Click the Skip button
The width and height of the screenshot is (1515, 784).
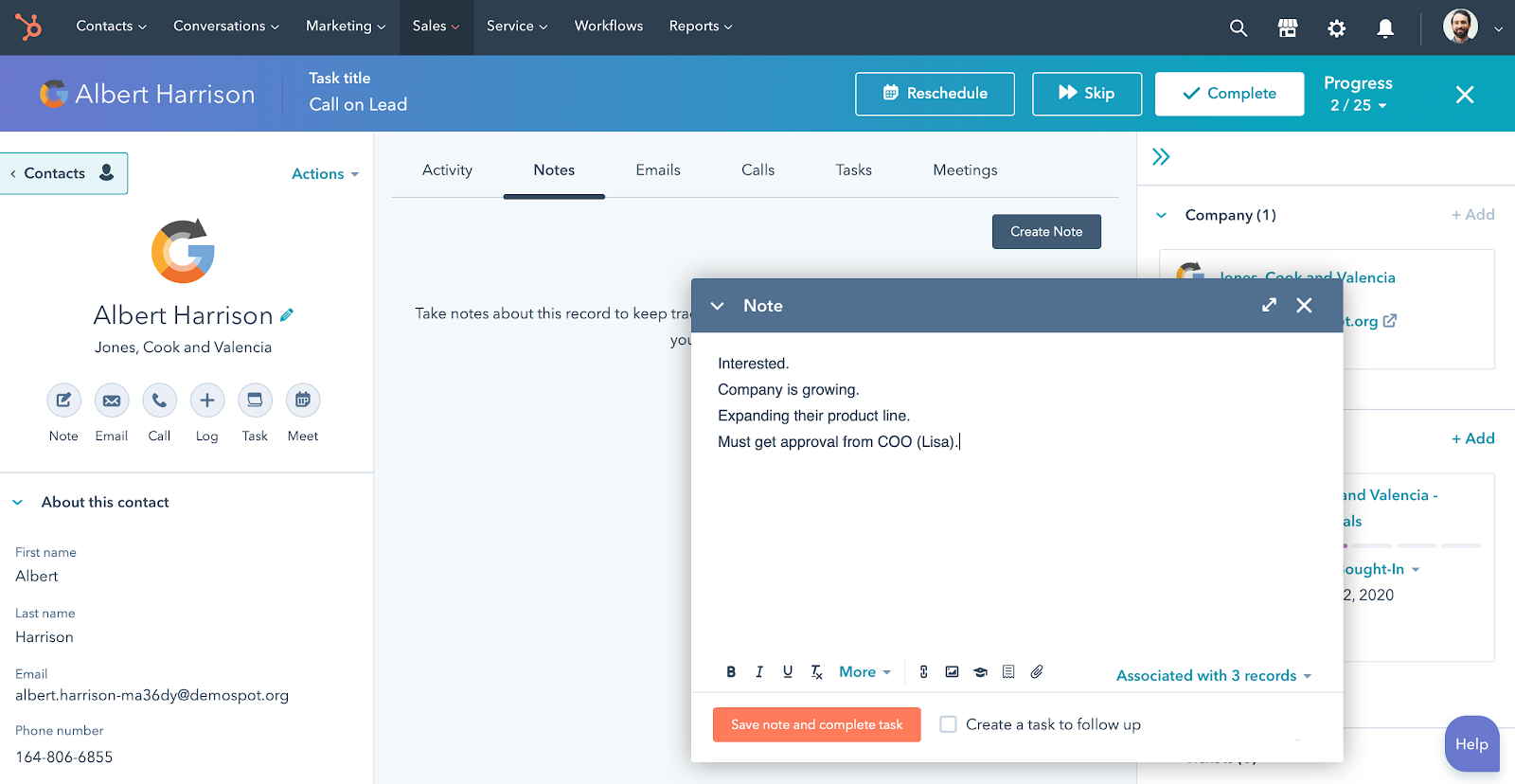click(1087, 94)
